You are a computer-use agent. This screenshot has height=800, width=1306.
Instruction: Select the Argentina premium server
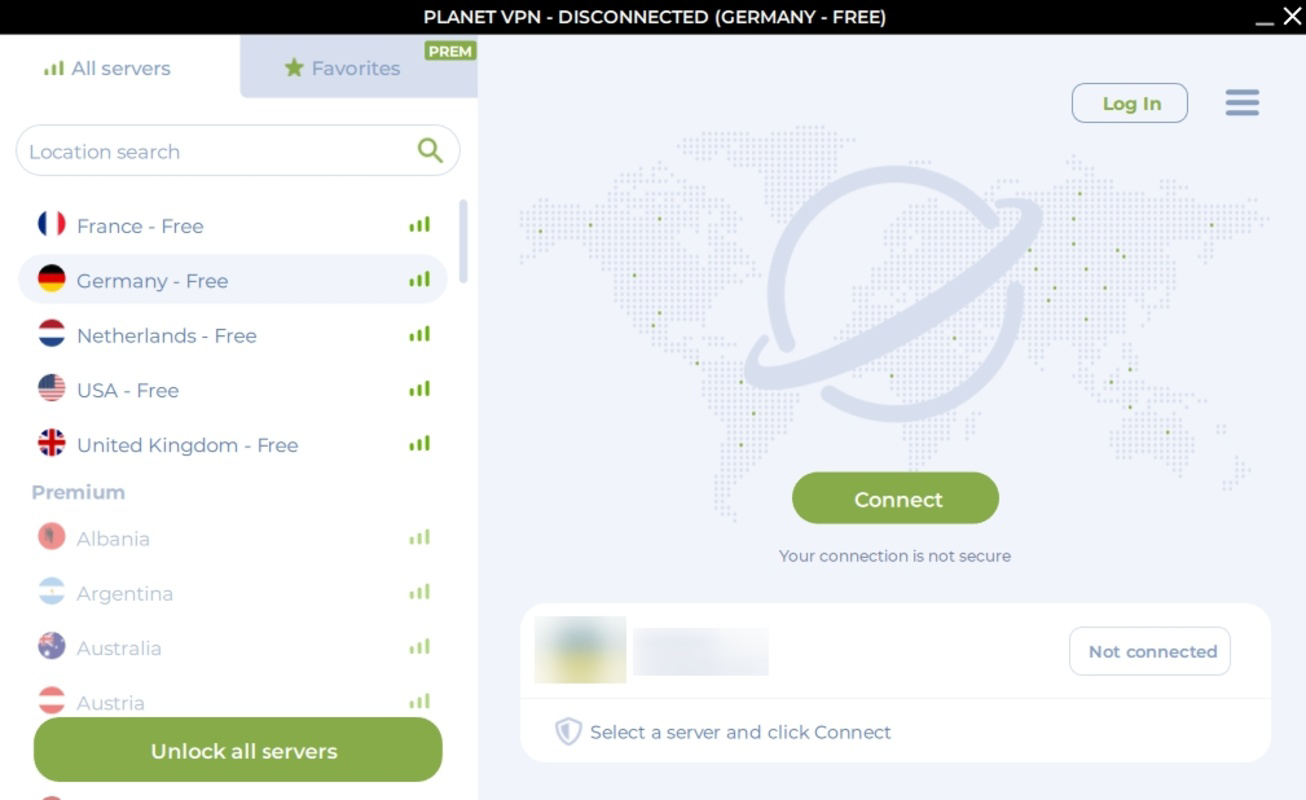(x=125, y=593)
